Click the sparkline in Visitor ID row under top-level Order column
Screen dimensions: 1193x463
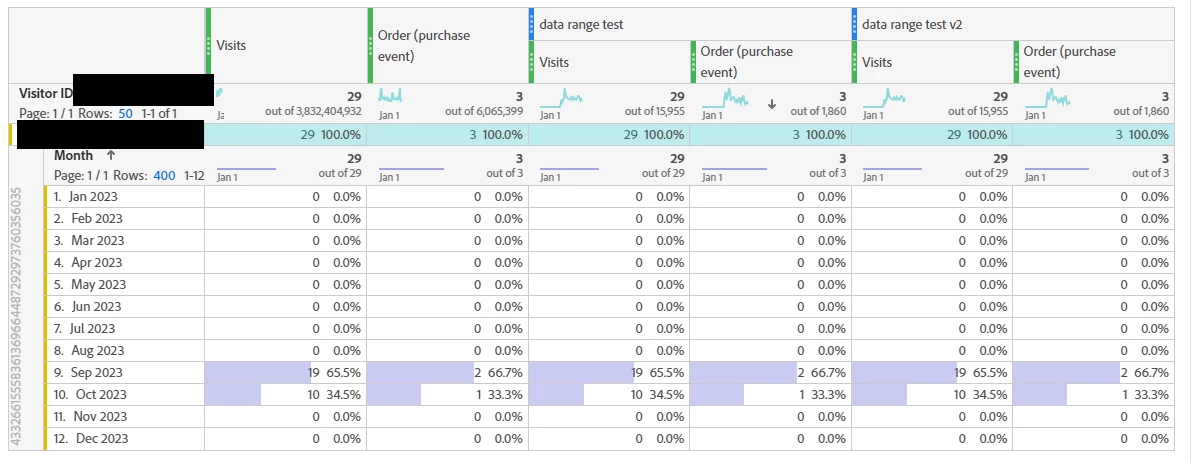pos(390,97)
